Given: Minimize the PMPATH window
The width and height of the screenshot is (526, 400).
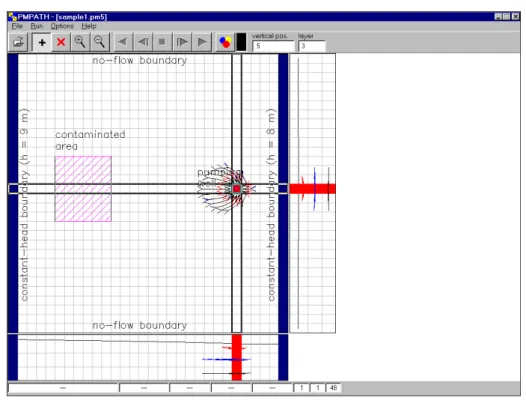Looking at the screenshot, I should point(498,17).
